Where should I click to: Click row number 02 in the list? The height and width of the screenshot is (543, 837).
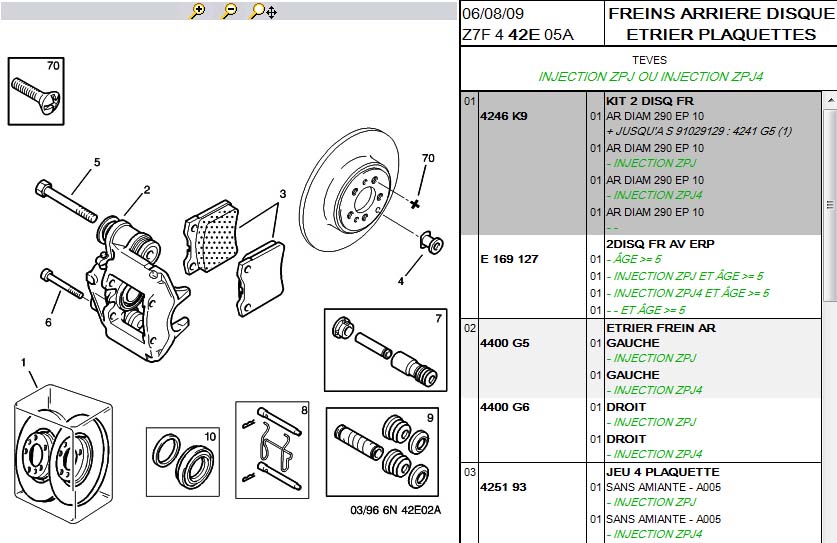[470, 328]
